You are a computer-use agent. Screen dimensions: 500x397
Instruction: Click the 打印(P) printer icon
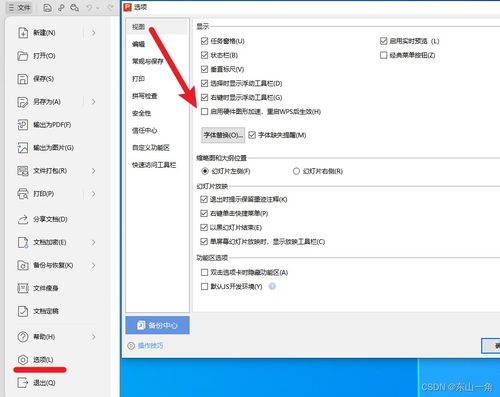pyautogui.click(x=23, y=194)
